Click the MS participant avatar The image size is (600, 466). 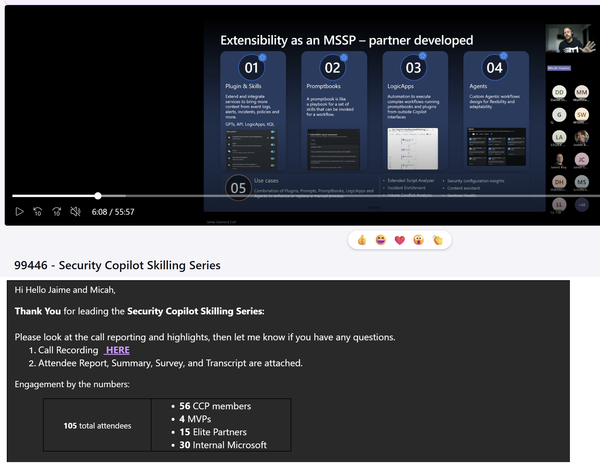pyautogui.click(x=582, y=182)
